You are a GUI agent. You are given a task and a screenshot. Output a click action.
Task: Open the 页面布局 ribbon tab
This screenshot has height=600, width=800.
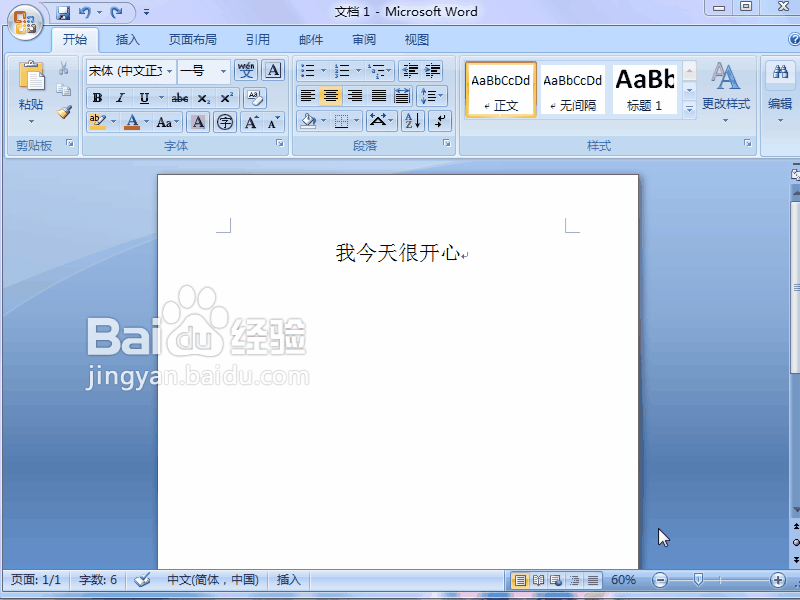[193, 39]
